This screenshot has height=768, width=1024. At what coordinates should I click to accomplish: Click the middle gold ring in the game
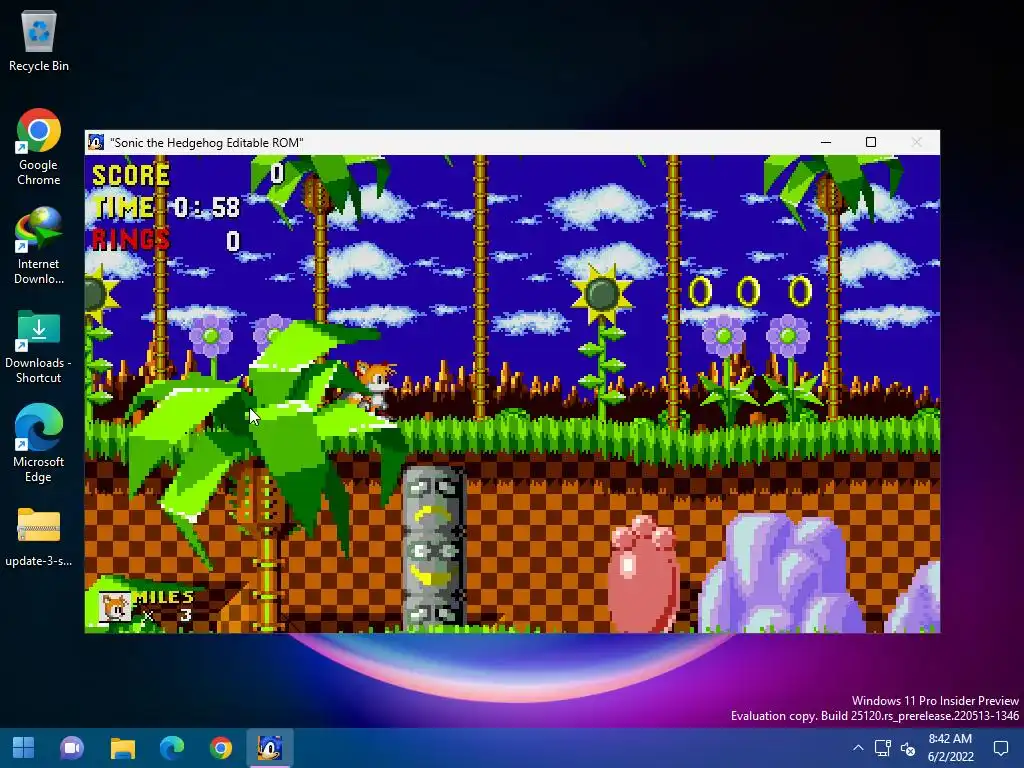click(x=748, y=291)
